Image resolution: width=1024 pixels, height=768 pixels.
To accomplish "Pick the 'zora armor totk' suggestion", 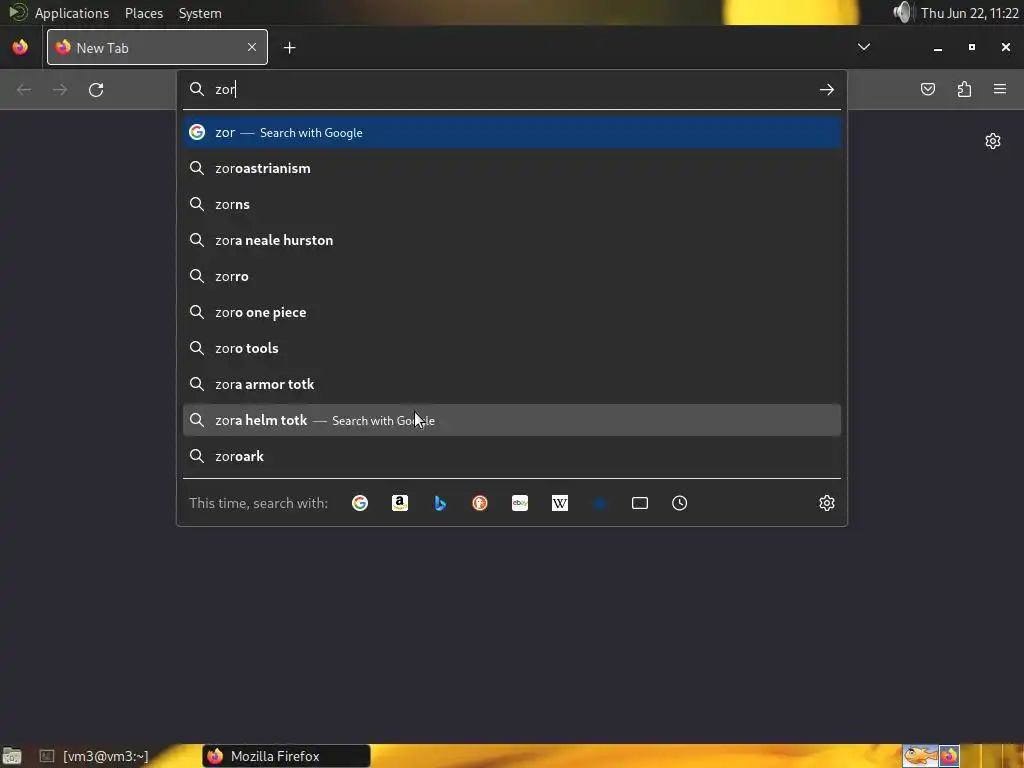I will pyautogui.click(x=511, y=384).
